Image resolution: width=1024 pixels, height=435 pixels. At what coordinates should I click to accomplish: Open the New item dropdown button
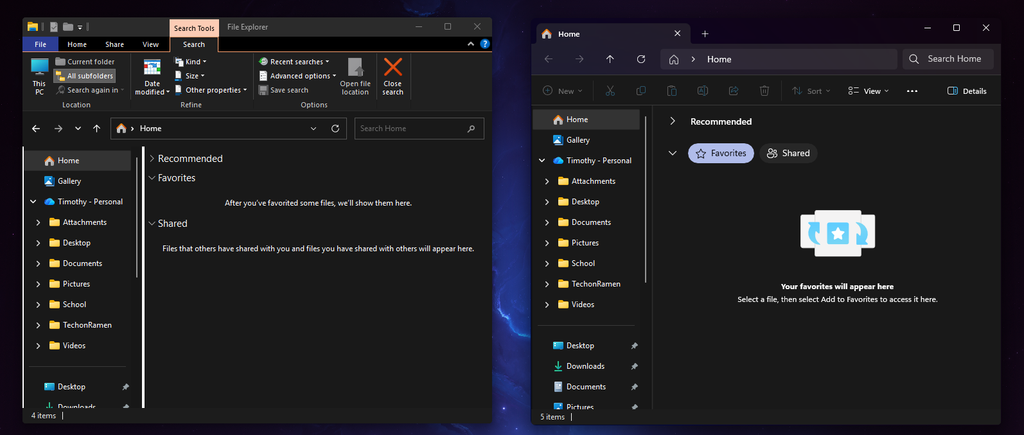[562, 91]
